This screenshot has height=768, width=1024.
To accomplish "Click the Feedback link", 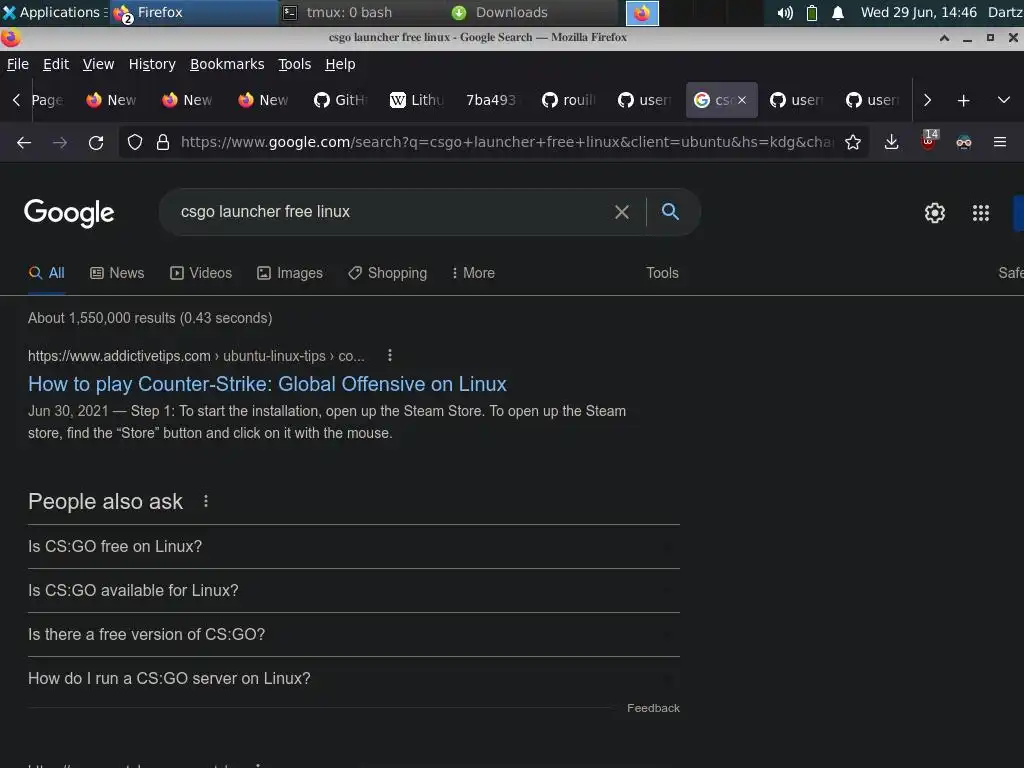I will click(653, 708).
